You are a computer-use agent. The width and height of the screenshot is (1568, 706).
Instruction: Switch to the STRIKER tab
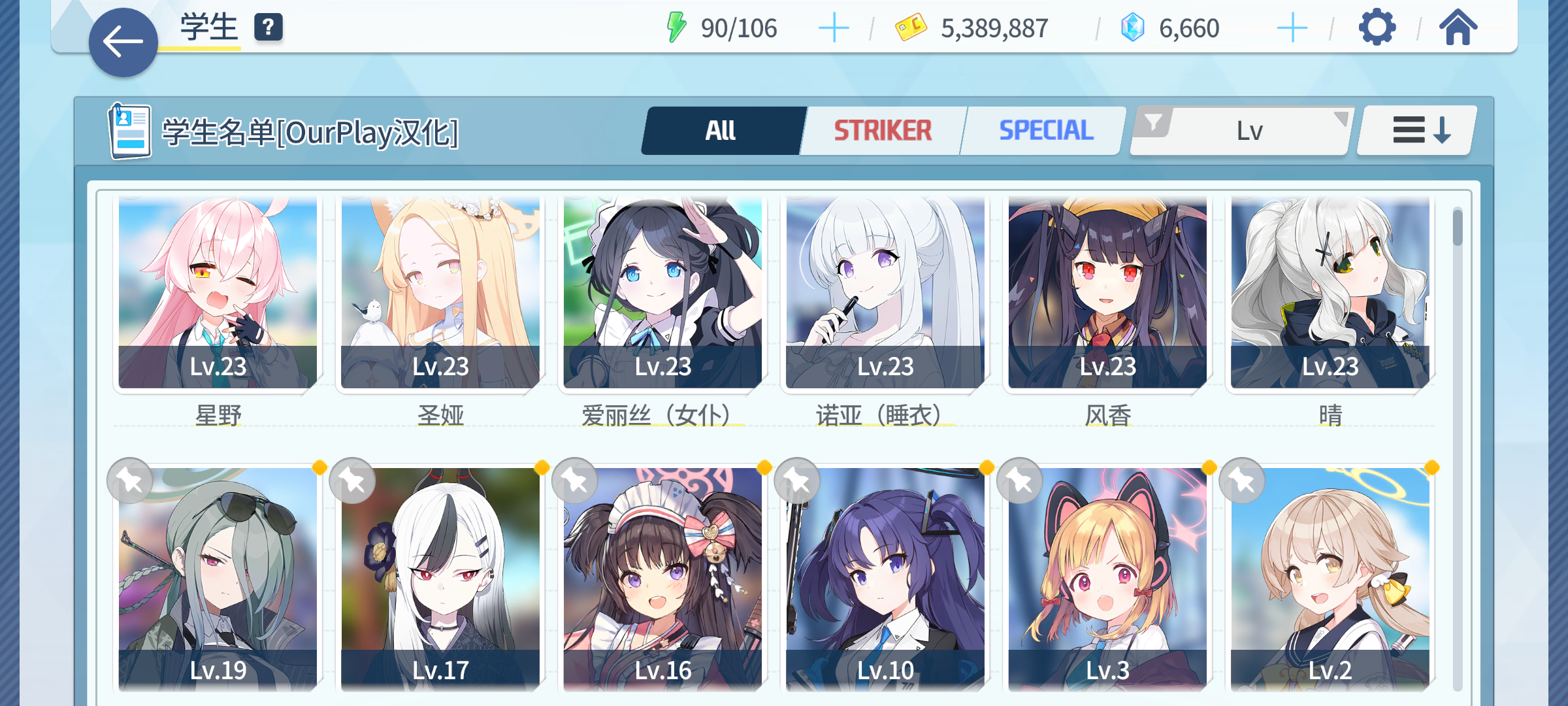click(883, 131)
